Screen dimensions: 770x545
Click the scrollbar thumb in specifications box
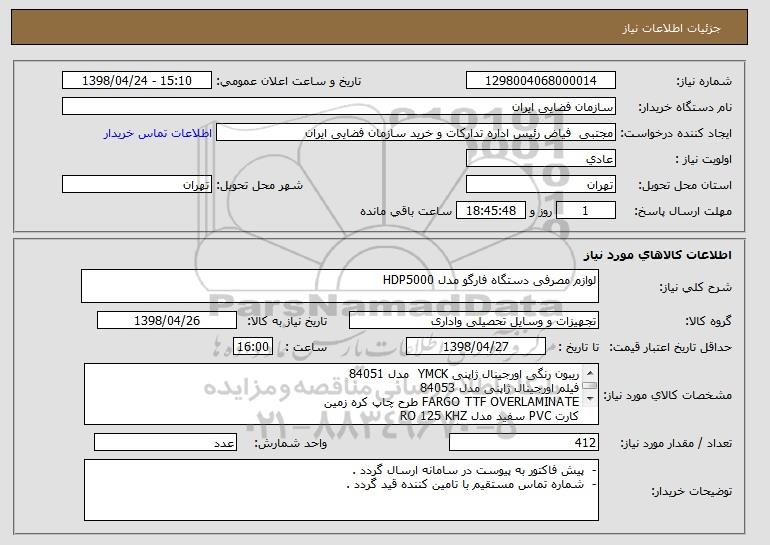[x=590, y=385]
